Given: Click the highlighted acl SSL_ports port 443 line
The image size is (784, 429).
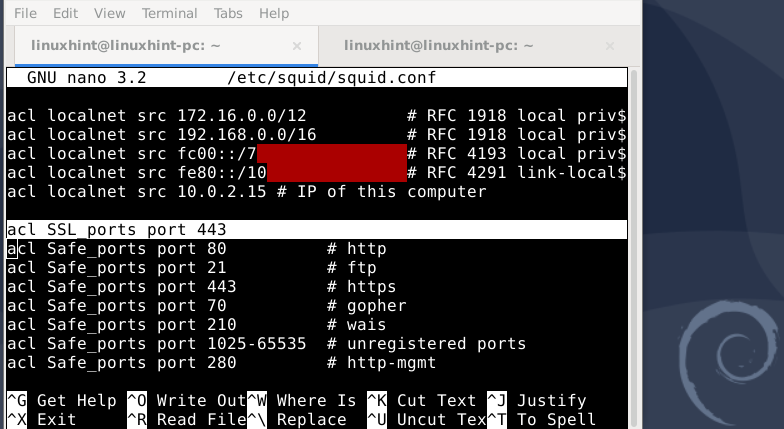Looking at the screenshot, I should pos(116,229).
